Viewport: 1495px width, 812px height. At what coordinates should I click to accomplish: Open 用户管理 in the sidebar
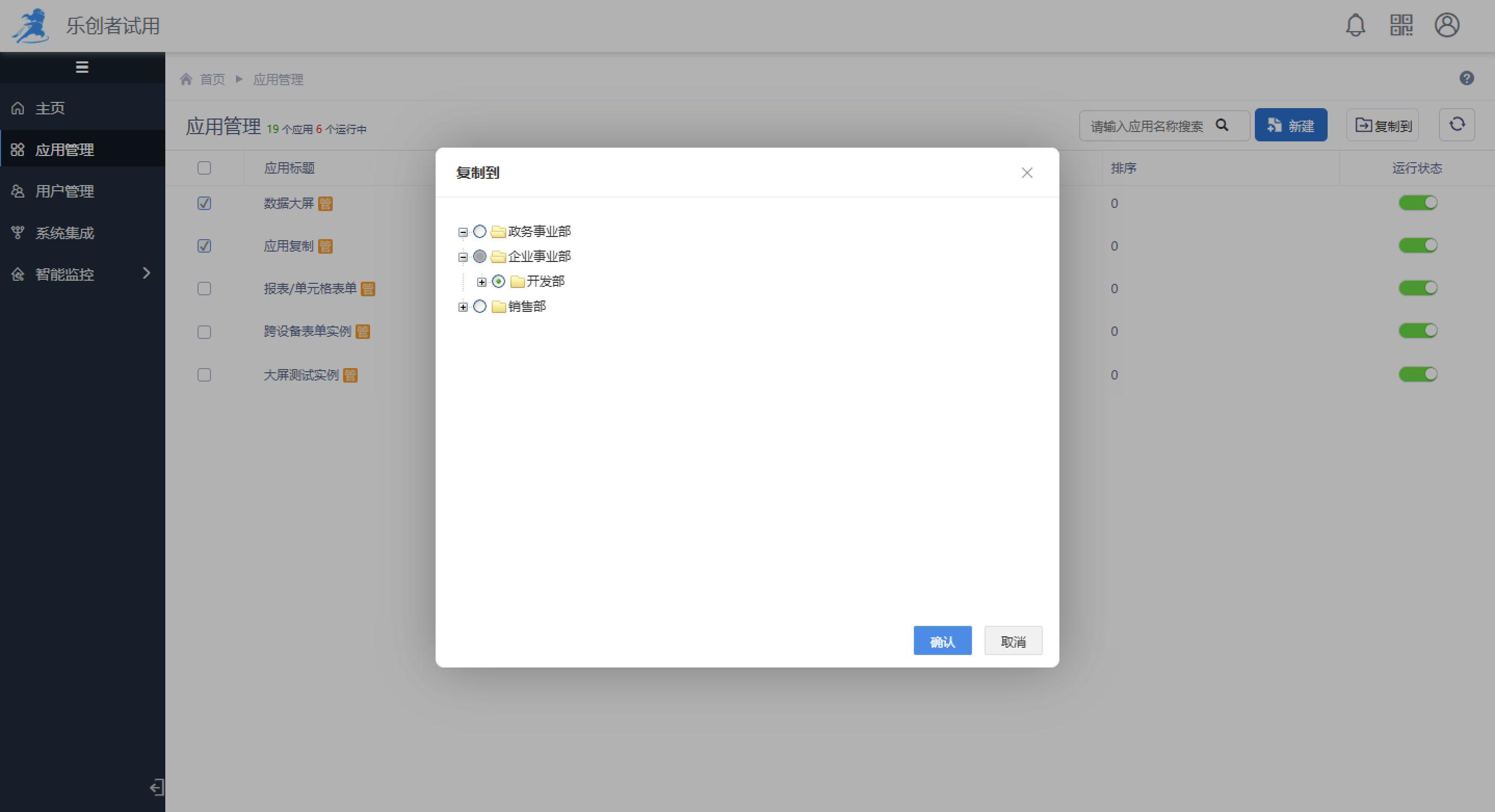pos(64,191)
